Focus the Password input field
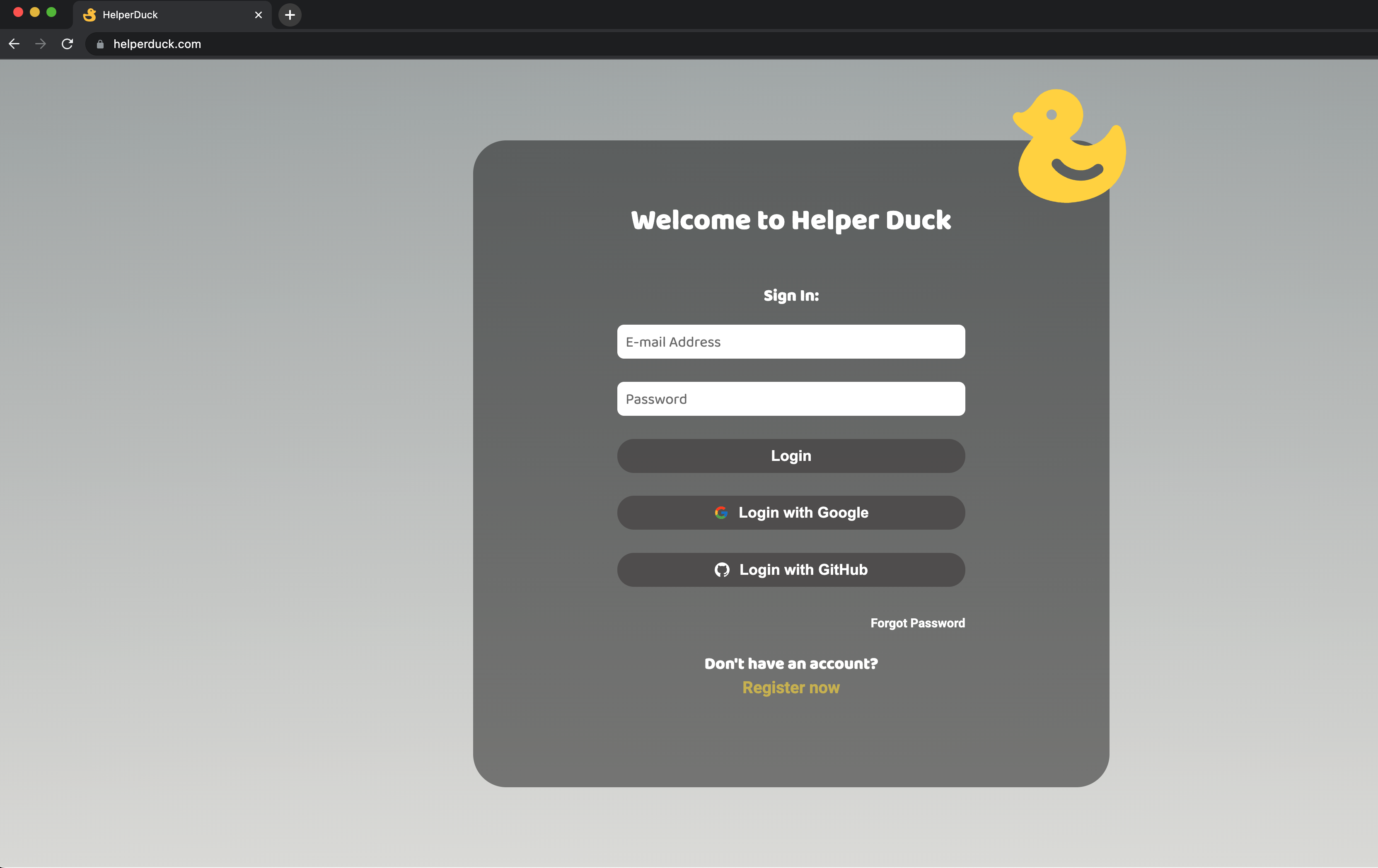Screen dimensions: 1378x868 point(791,399)
